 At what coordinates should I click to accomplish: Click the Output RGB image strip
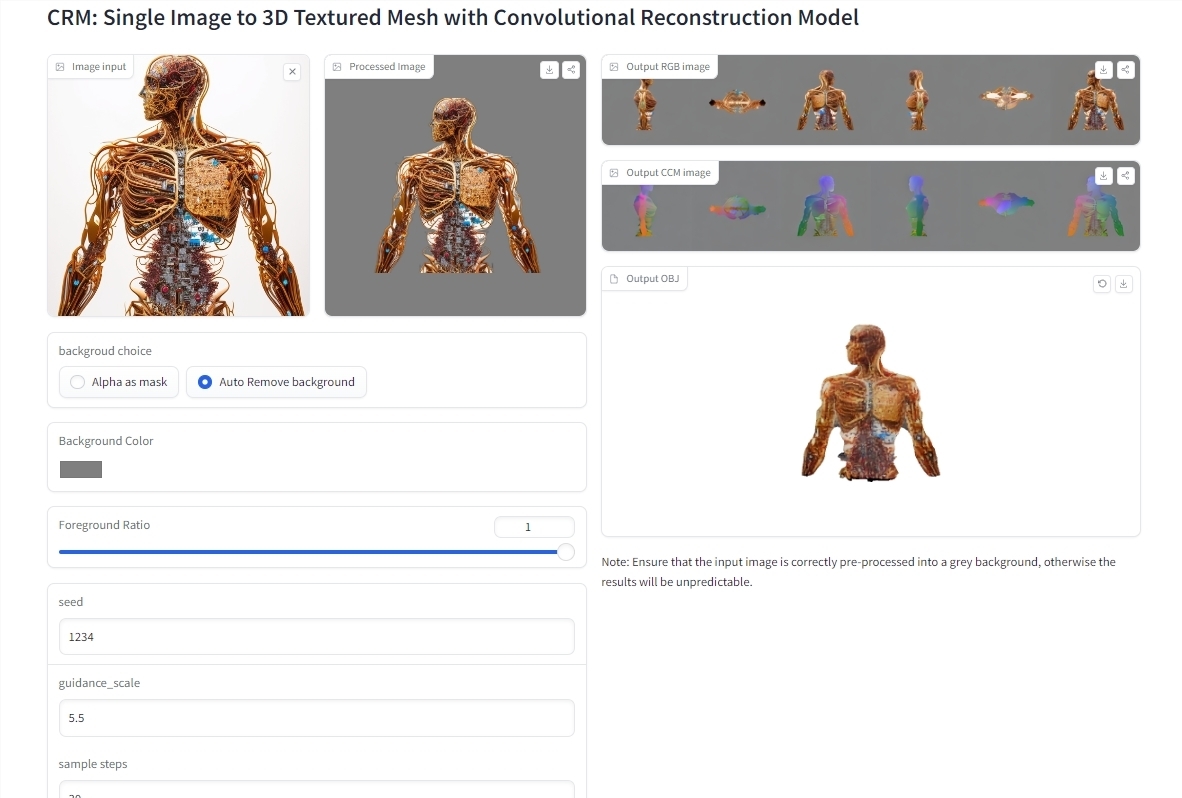click(x=871, y=99)
